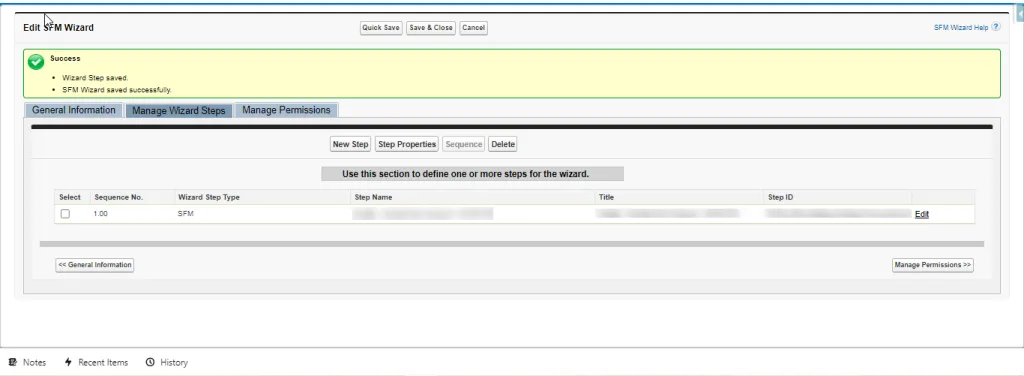Click the Title column header
1024x376 pixels.
pos(606,197)
